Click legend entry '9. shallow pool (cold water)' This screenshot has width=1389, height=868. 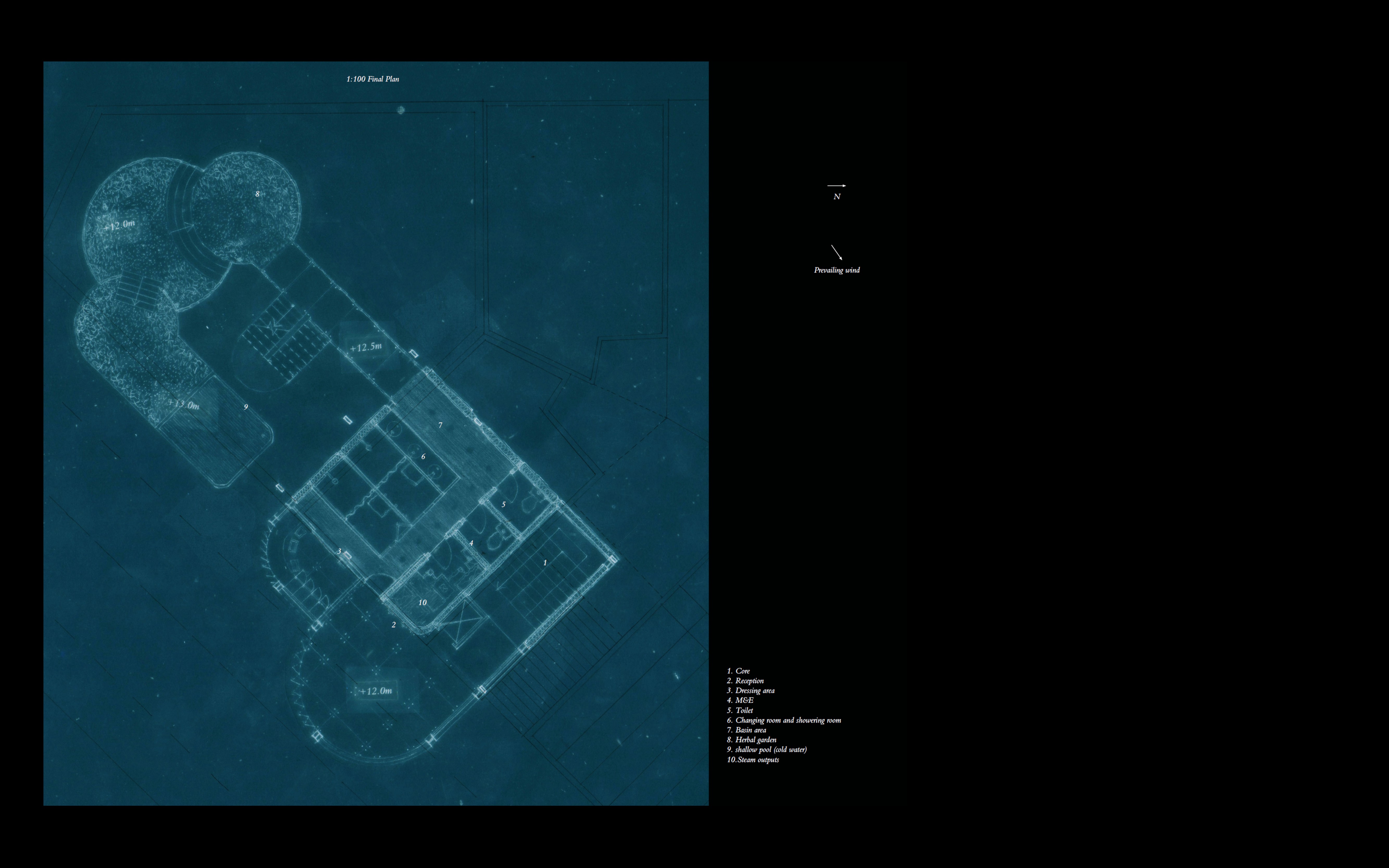[x=767, y=750]
